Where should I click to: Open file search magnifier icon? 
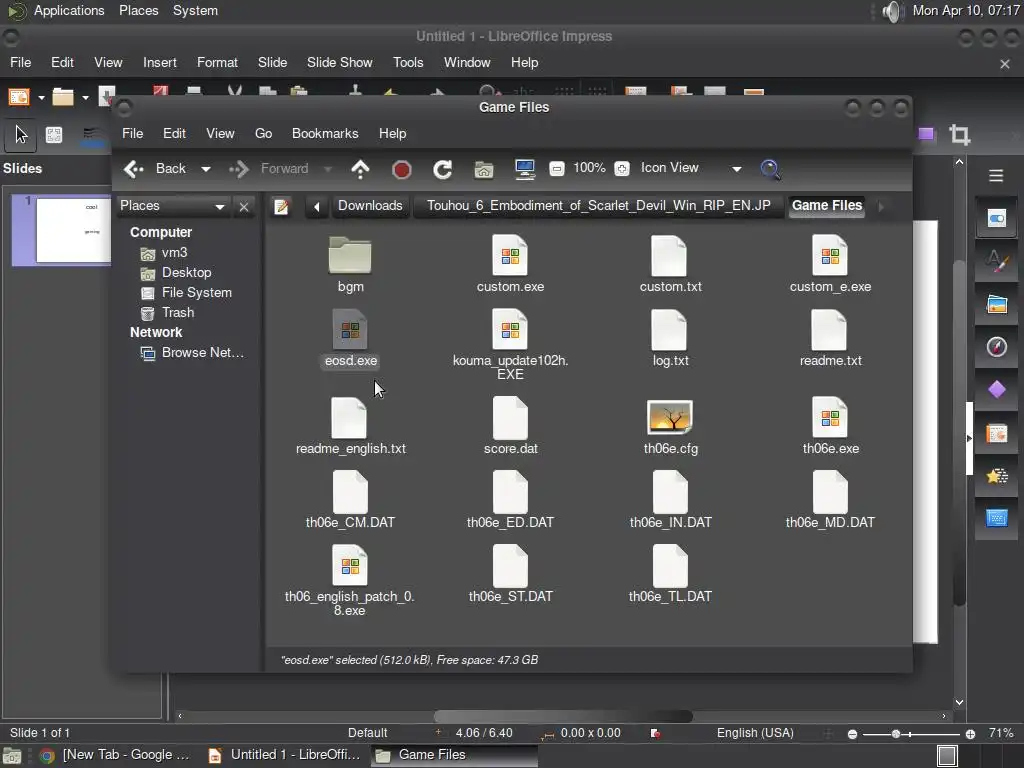pos(771,169)
